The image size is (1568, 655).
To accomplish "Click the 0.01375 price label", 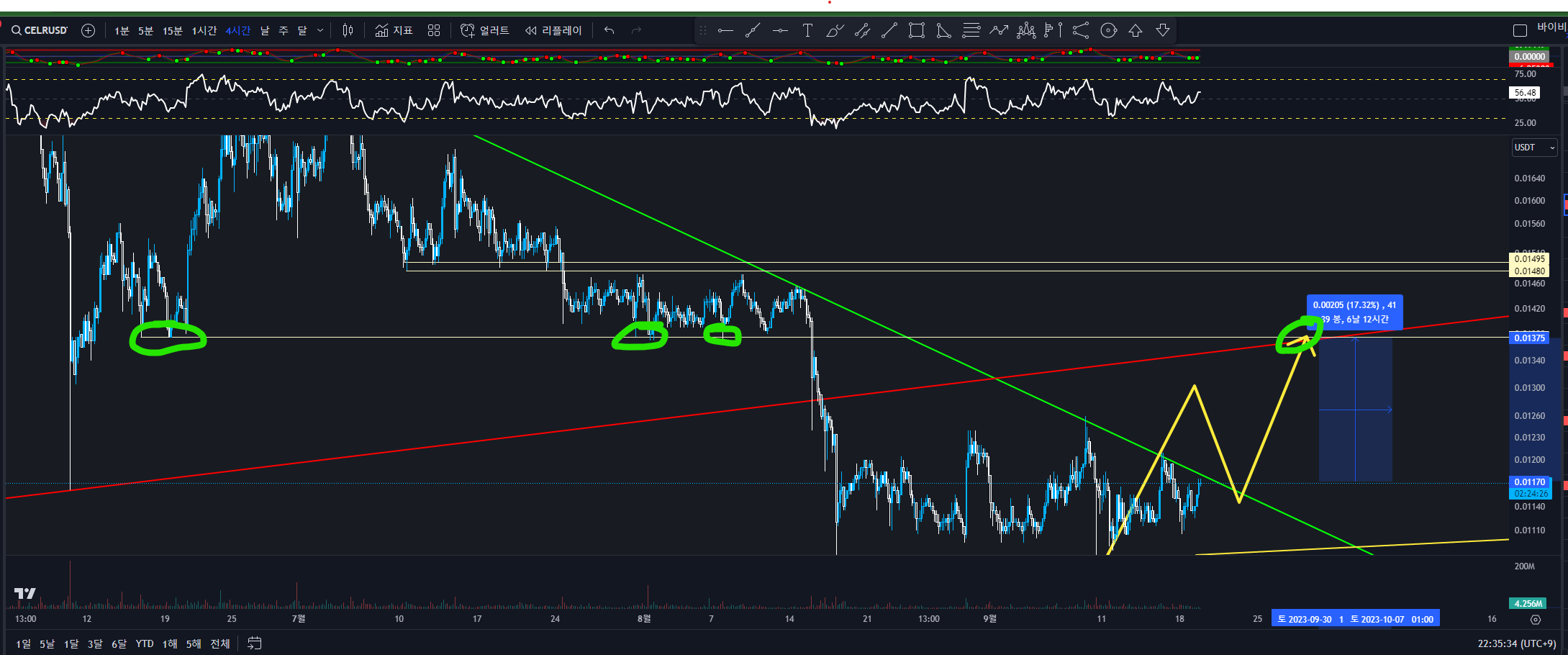I will [x=1529, y=338].
